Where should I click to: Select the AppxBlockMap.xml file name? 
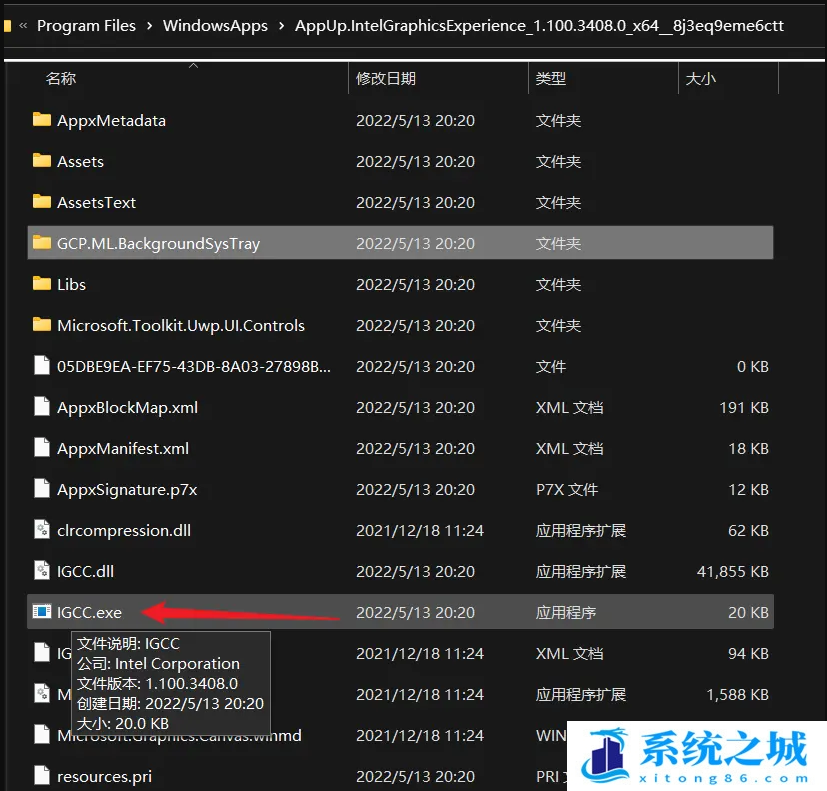pyautogui.click(x=127, y=407)
